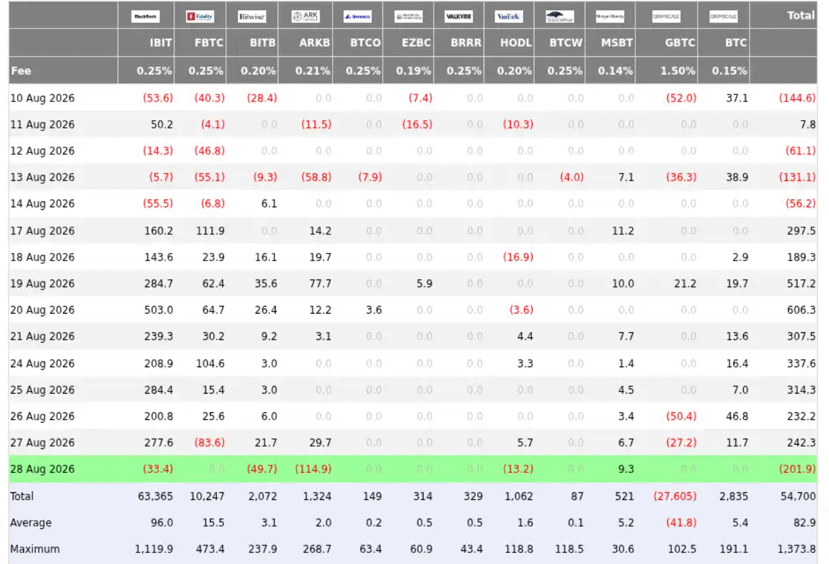
Task: Click the WisdomTree logo above BTCW
Action: [560, 16]
